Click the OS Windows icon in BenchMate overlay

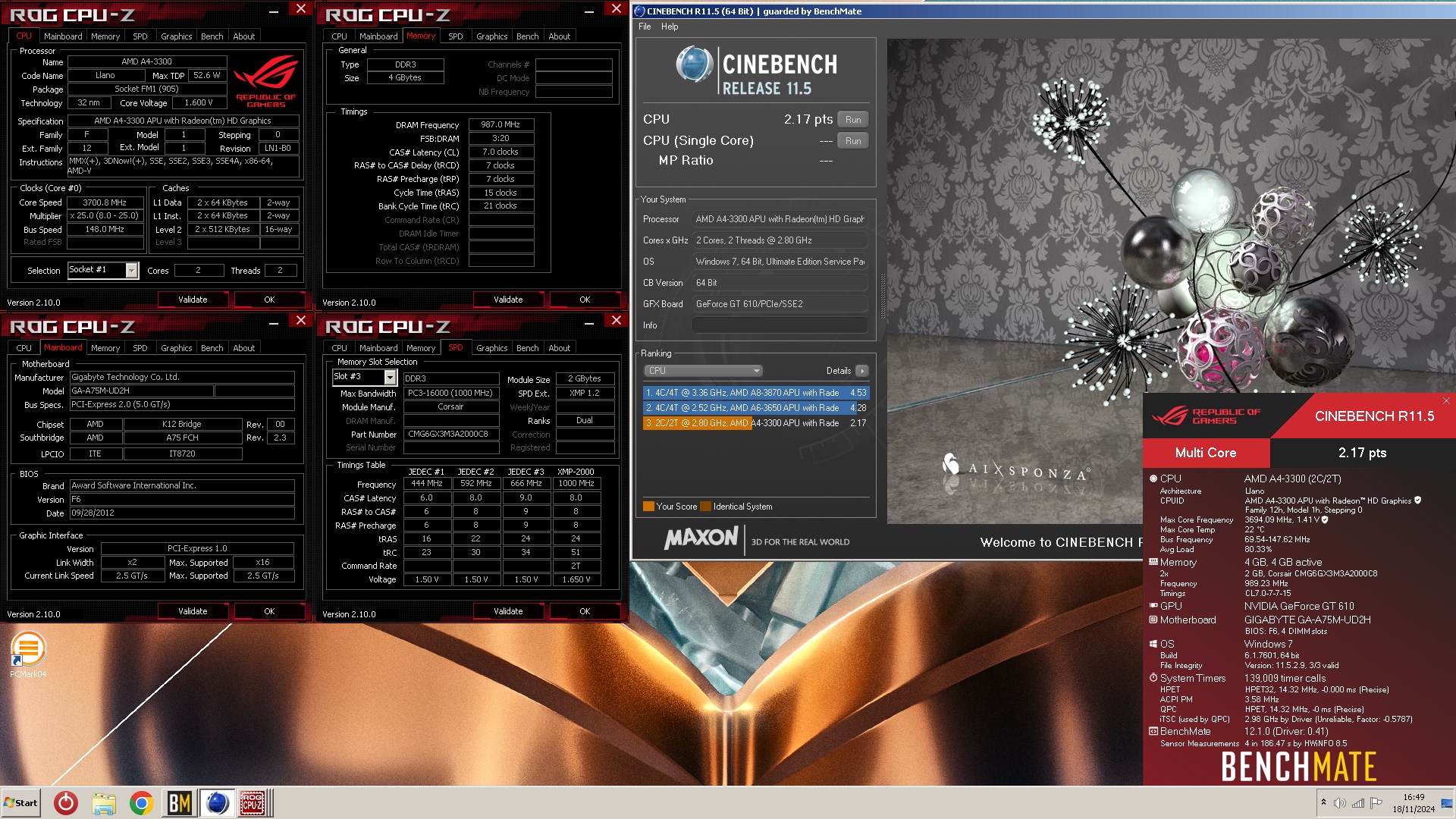pyautogui.click(x=1153, y=644)
